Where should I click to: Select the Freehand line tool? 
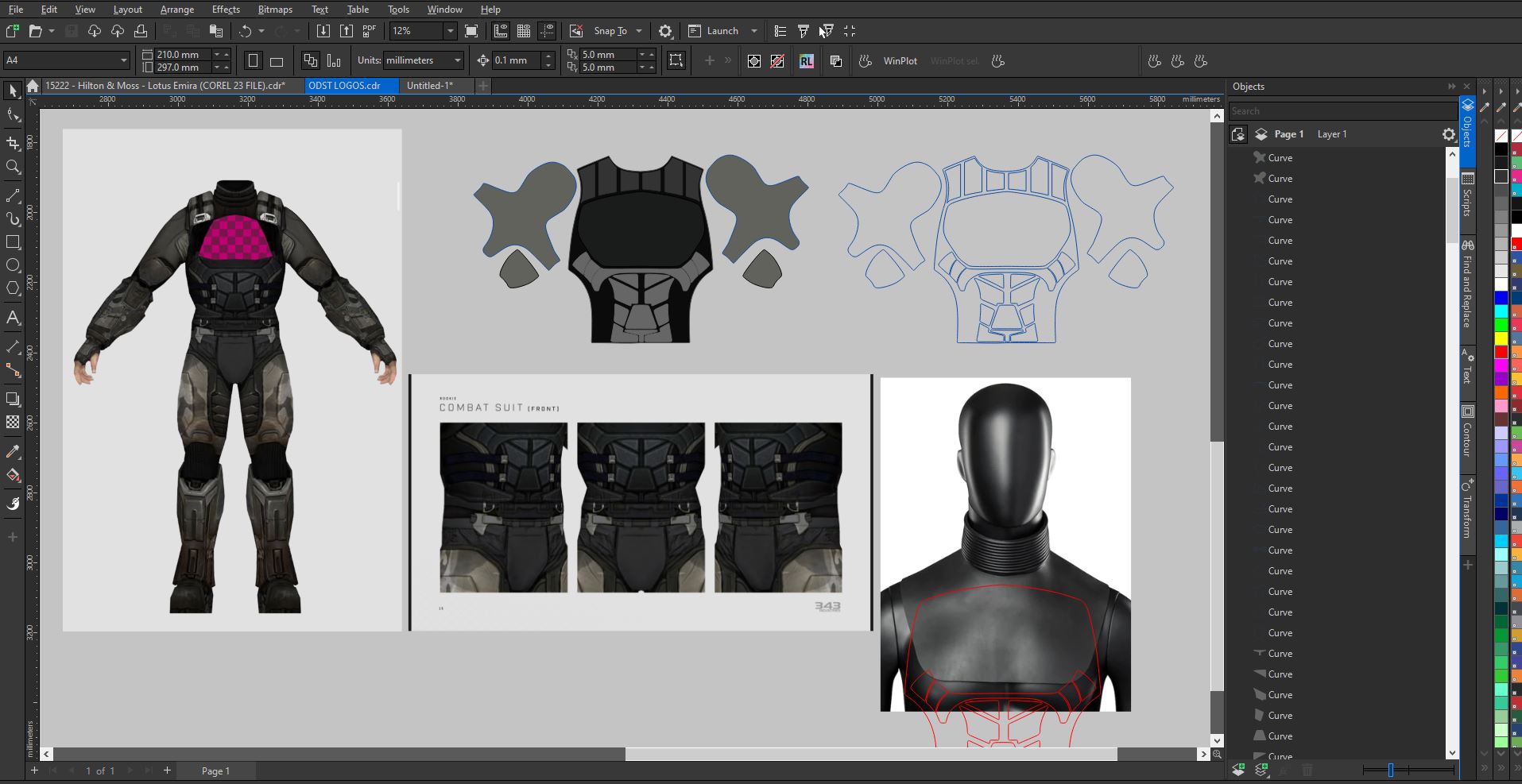[13, 195]
